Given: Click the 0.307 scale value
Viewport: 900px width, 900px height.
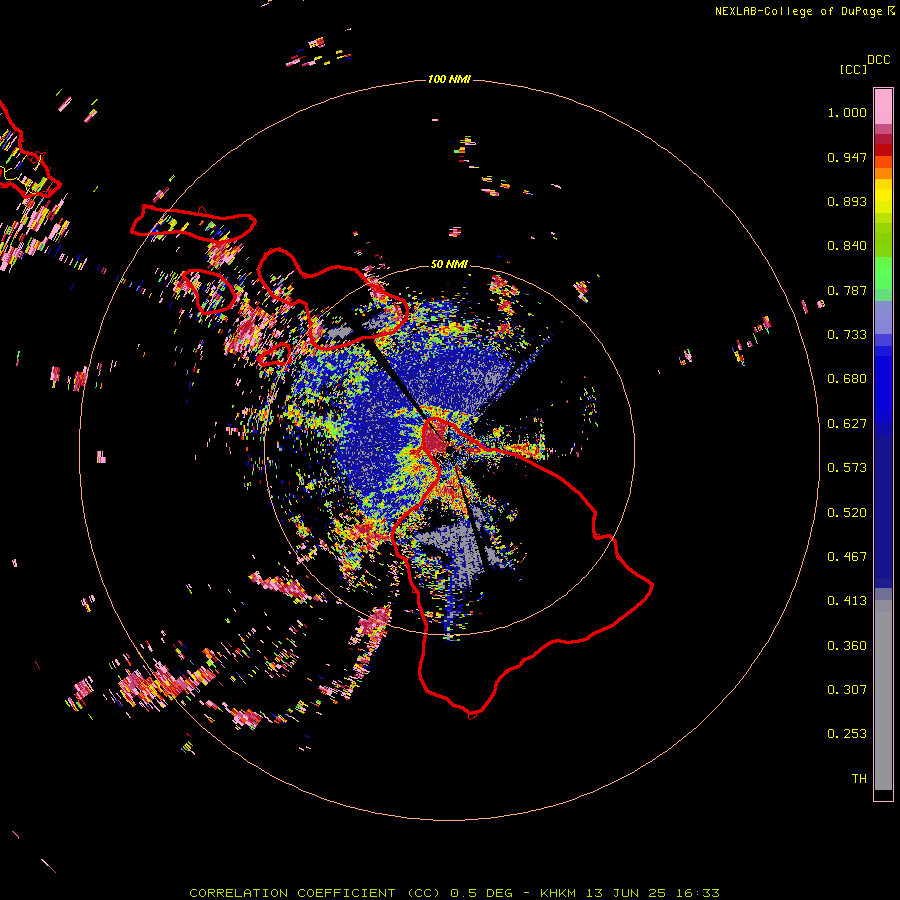Looking at the screenshot, I should click(x=847, y=690).
